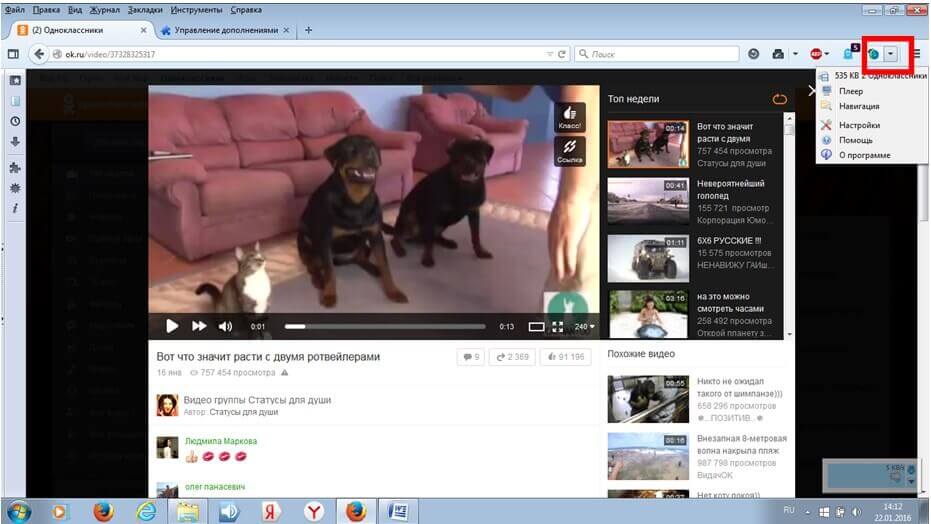
Task: Toggle fullscreen mode in video player
Action: coord(559,326)
